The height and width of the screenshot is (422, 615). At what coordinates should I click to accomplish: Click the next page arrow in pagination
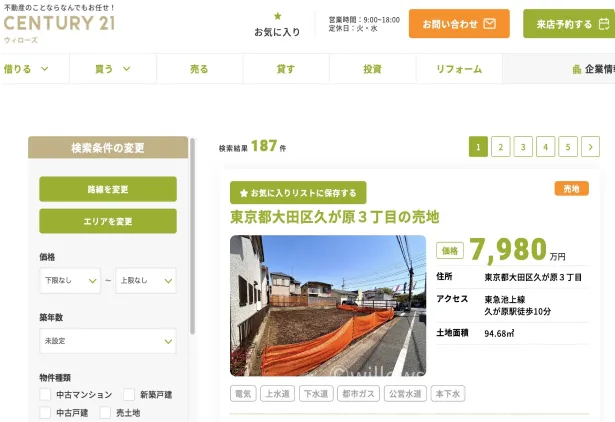click(x=590, y=147)
